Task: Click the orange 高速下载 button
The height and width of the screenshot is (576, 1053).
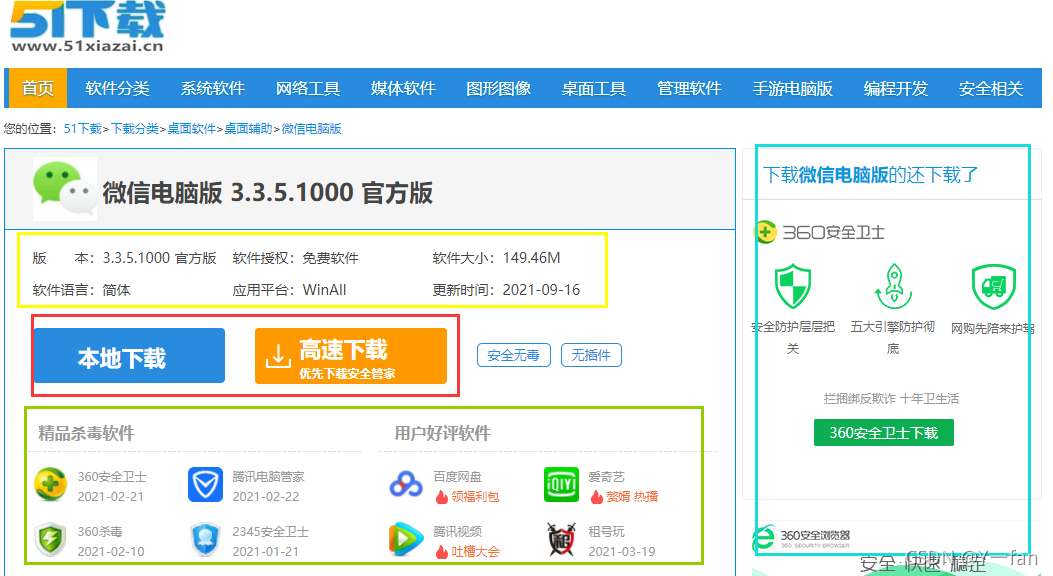Action: click(x=351, y=356)
